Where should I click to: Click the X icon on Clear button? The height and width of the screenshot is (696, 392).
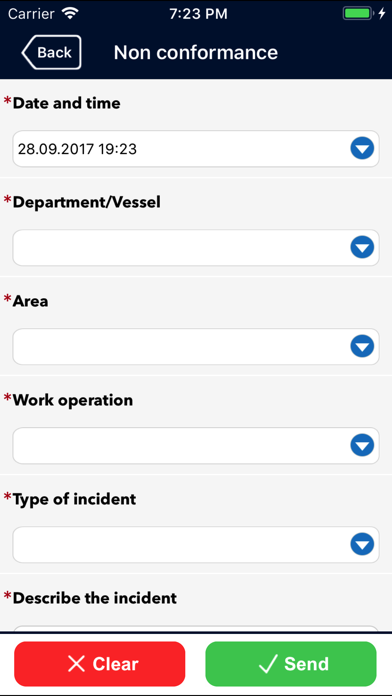(x=76, y=664)
